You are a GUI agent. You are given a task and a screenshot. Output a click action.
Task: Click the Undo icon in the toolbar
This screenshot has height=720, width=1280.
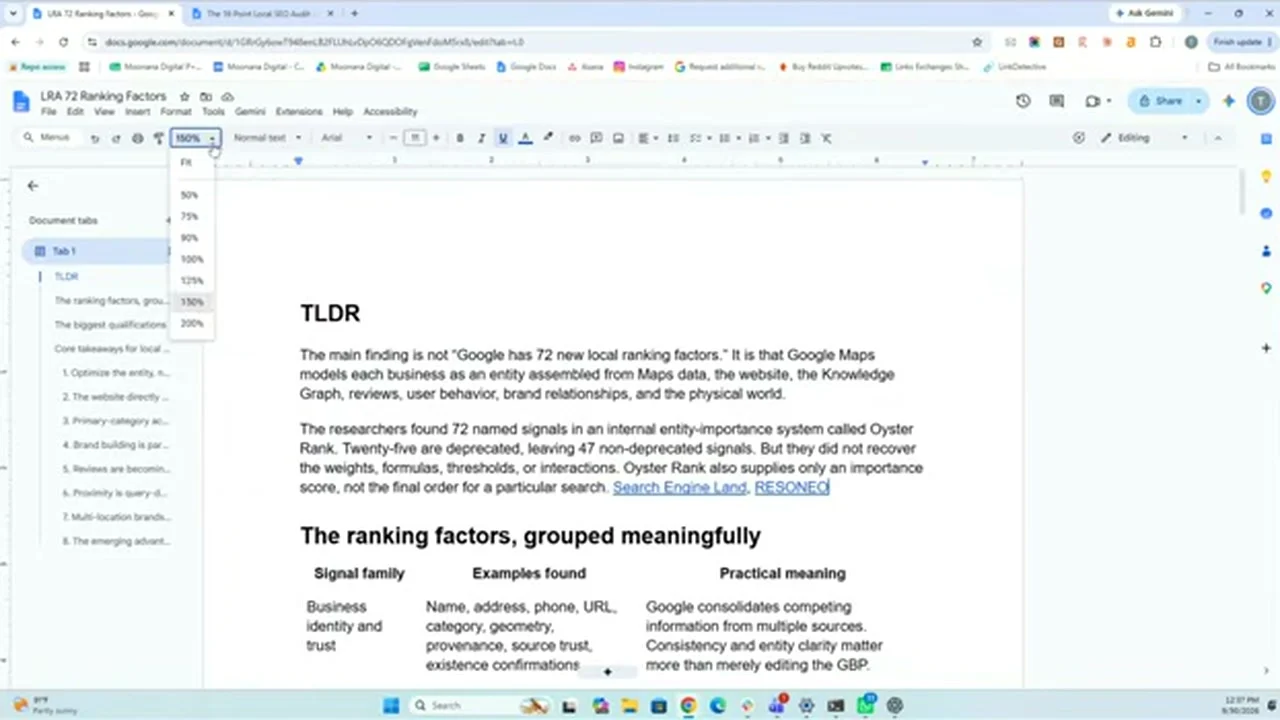(95, 138)
